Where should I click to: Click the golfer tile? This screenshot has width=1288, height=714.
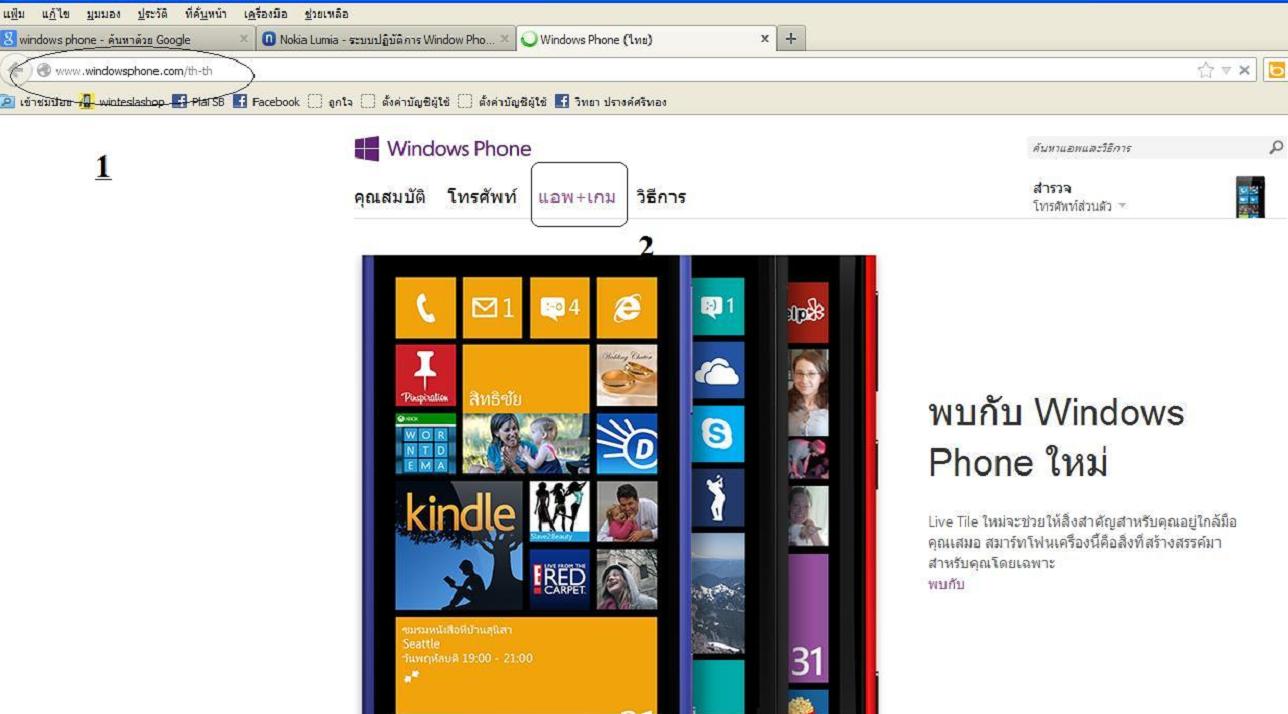tap(719, 498)
